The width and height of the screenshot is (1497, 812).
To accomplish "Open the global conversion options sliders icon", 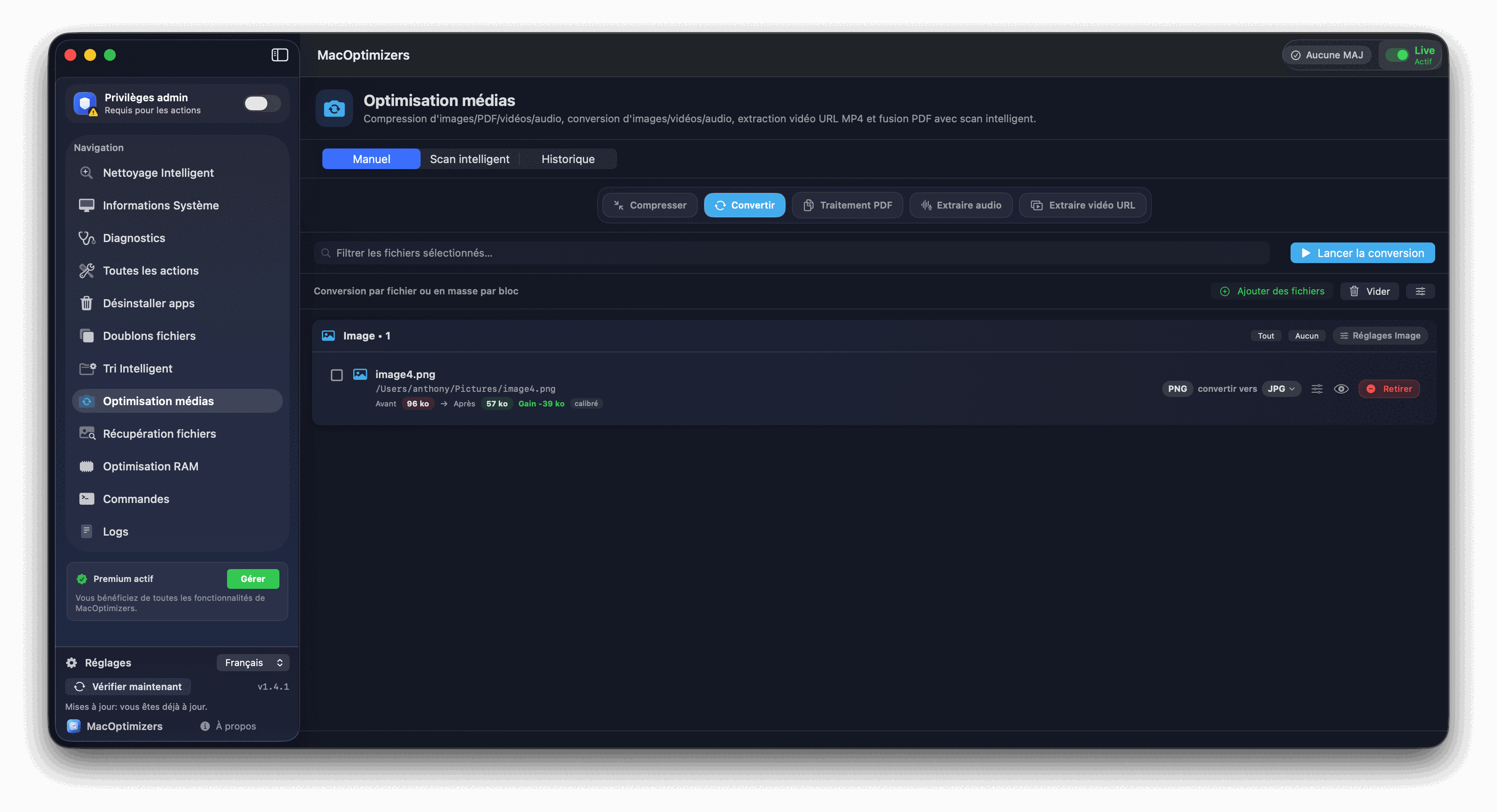I will 1420,291.
